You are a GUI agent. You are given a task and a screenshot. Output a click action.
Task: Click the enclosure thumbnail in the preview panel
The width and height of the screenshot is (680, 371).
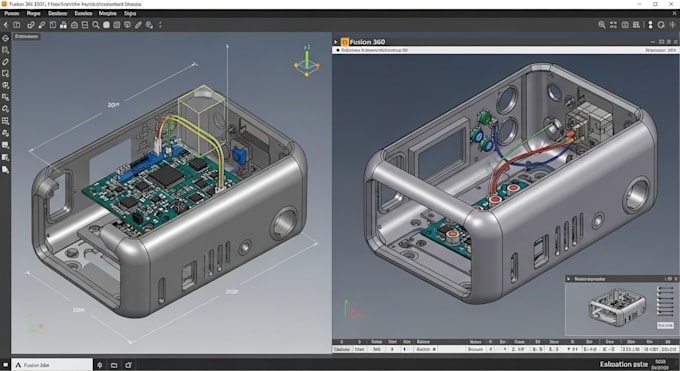tap(617, 307)
